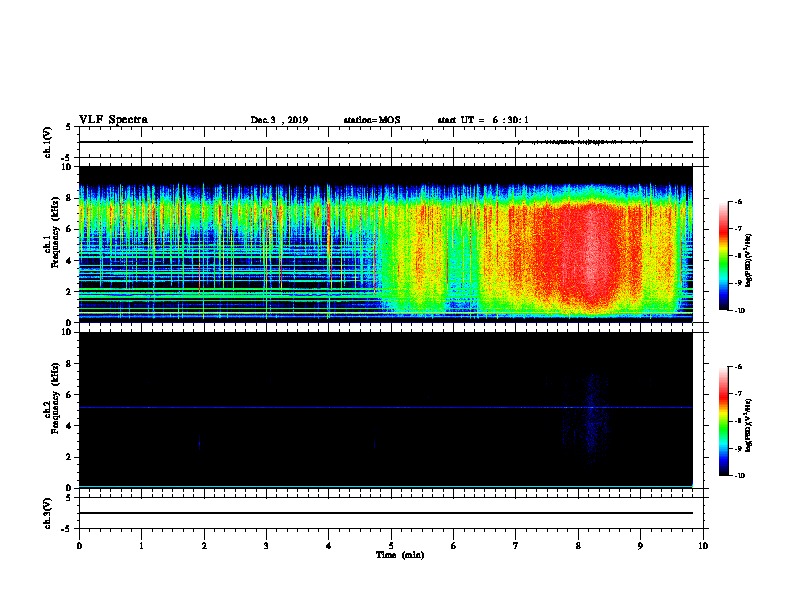Select the ch.2 spectrogram color bar

(723, 421)
